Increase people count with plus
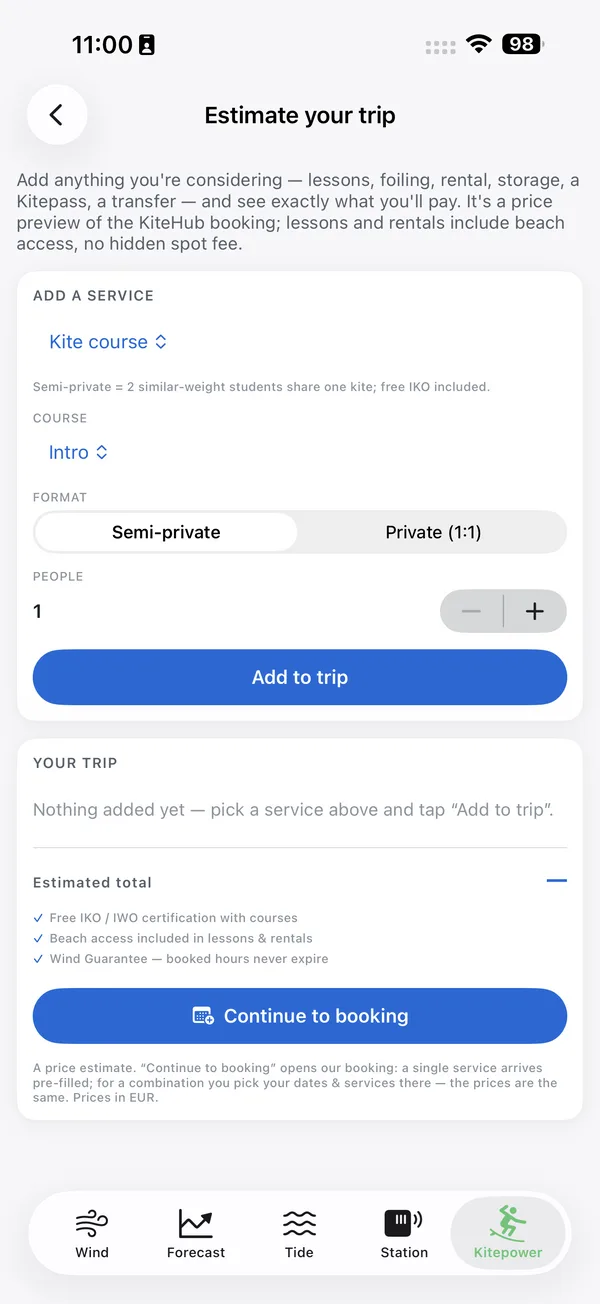This screenshot has width=600, height=1304. 535,611
